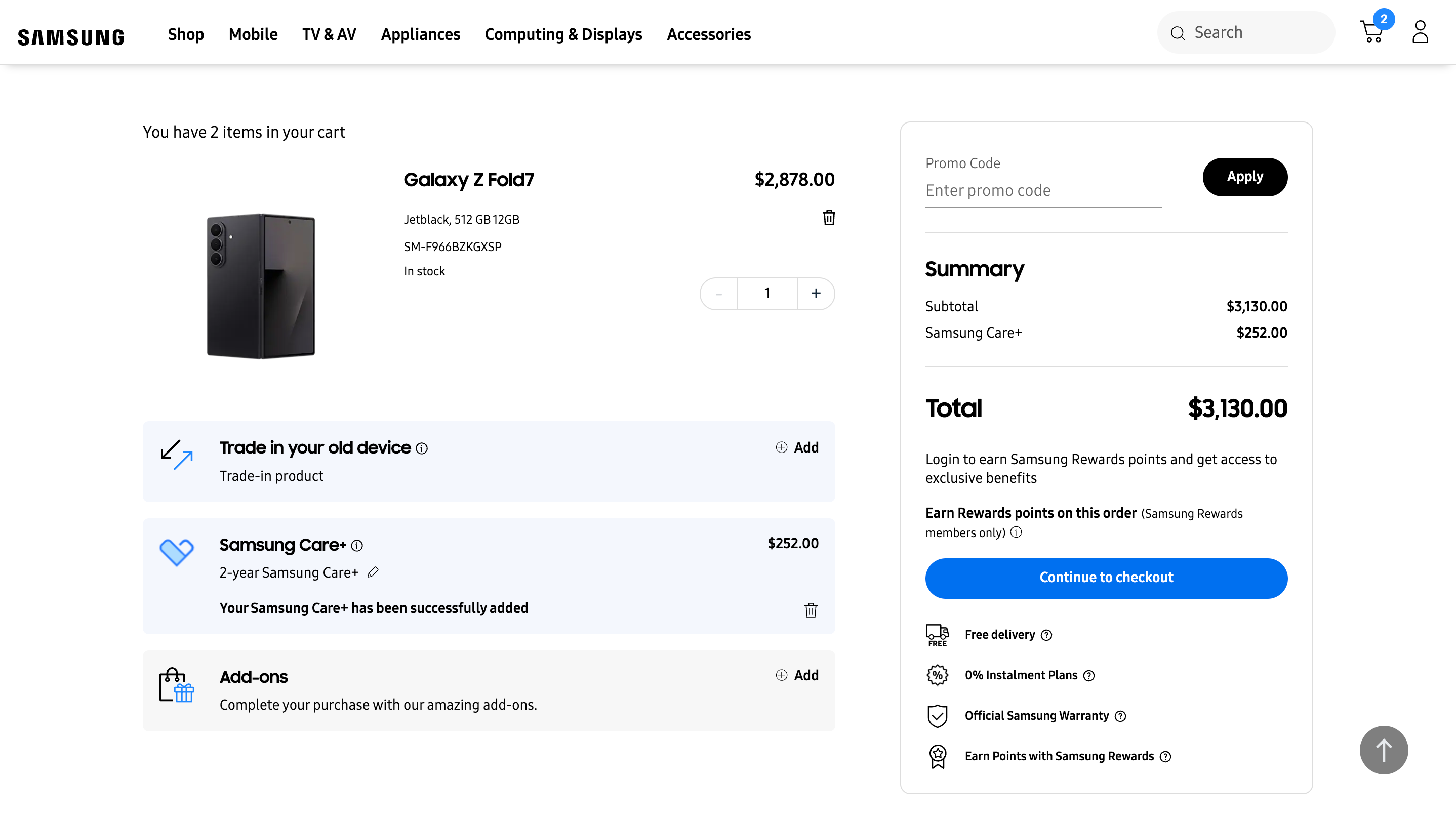Open the Computing & Displays menu

point(563,34)
